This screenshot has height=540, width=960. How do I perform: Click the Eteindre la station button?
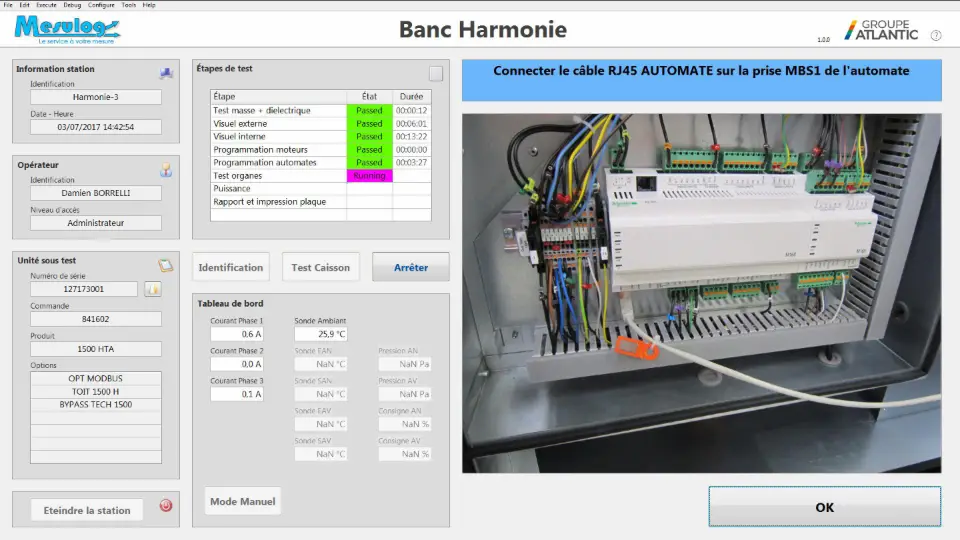[x=87, y=510]
